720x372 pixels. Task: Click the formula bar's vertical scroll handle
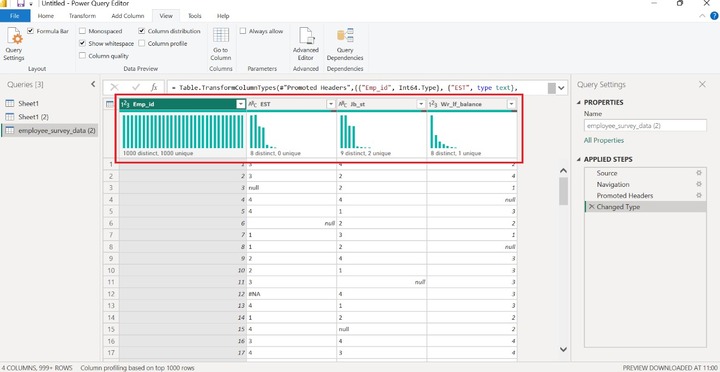[x=551, y=88]
